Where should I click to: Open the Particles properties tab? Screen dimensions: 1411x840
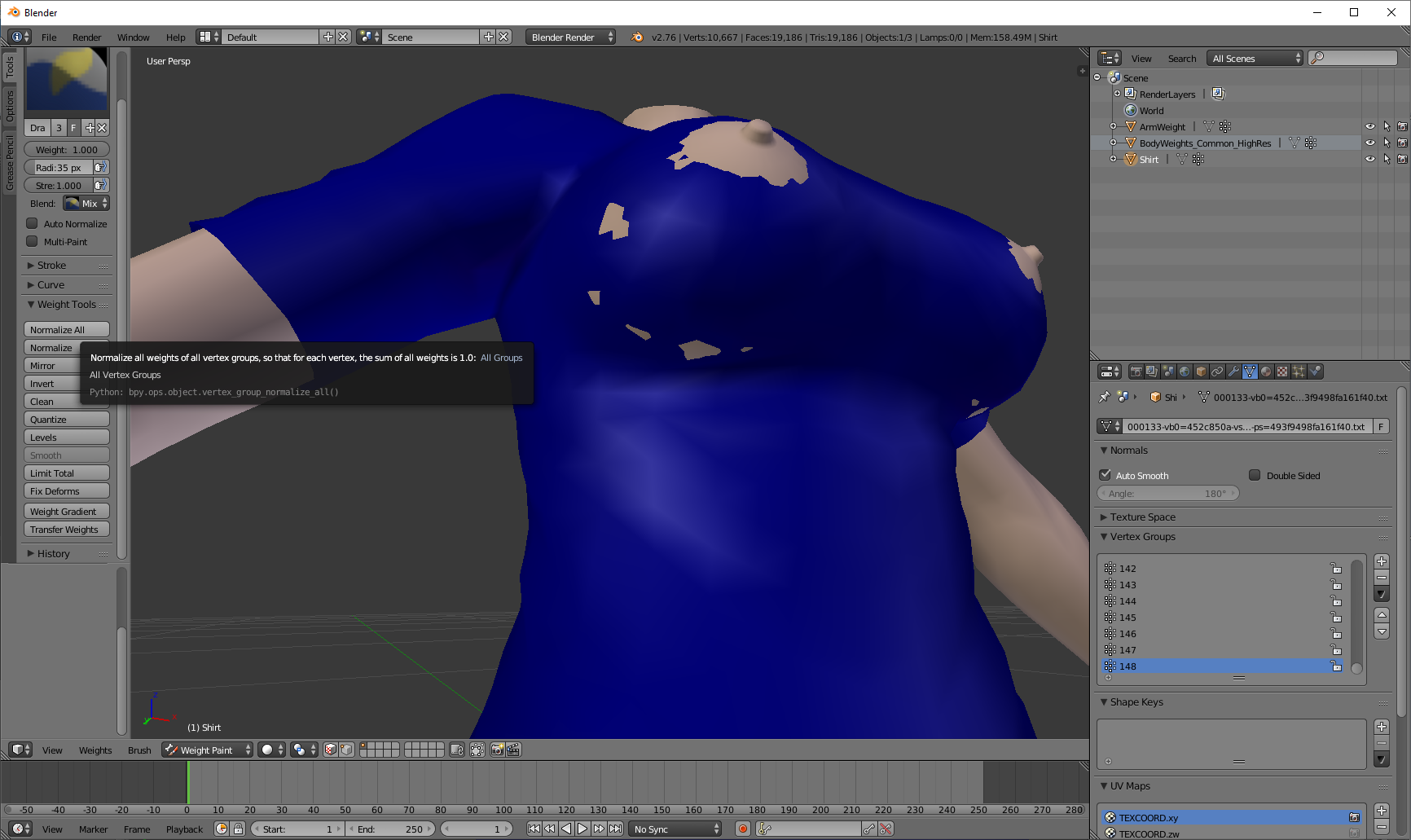(x=1299, y=372)
